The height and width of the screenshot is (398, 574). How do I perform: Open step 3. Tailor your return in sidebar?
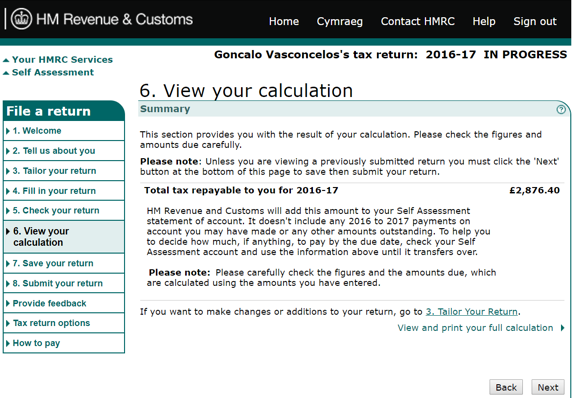(64, 171)
